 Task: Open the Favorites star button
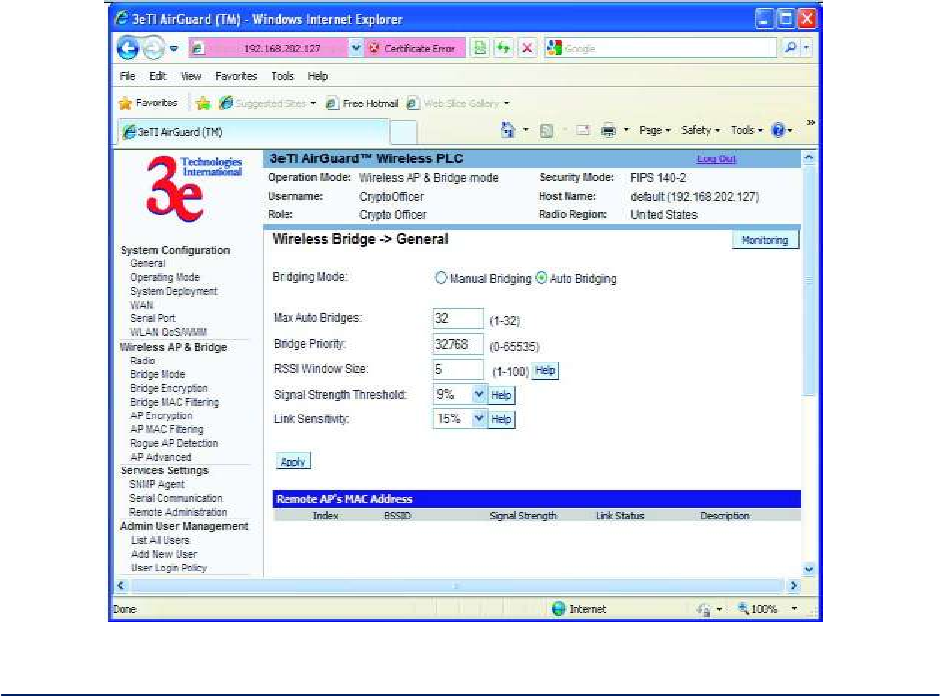148,103
